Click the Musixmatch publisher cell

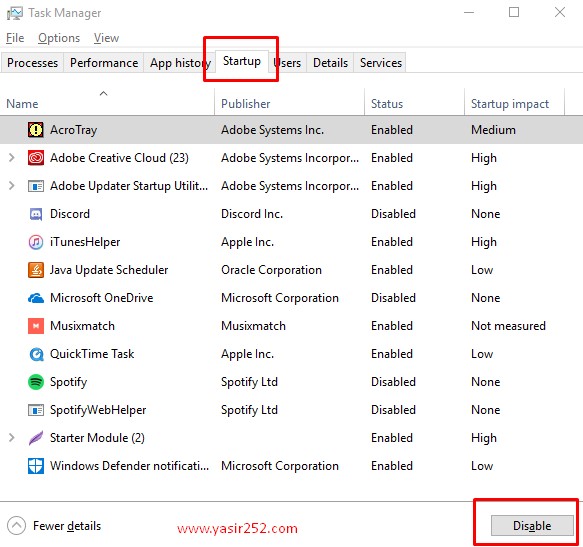point(253,326)
